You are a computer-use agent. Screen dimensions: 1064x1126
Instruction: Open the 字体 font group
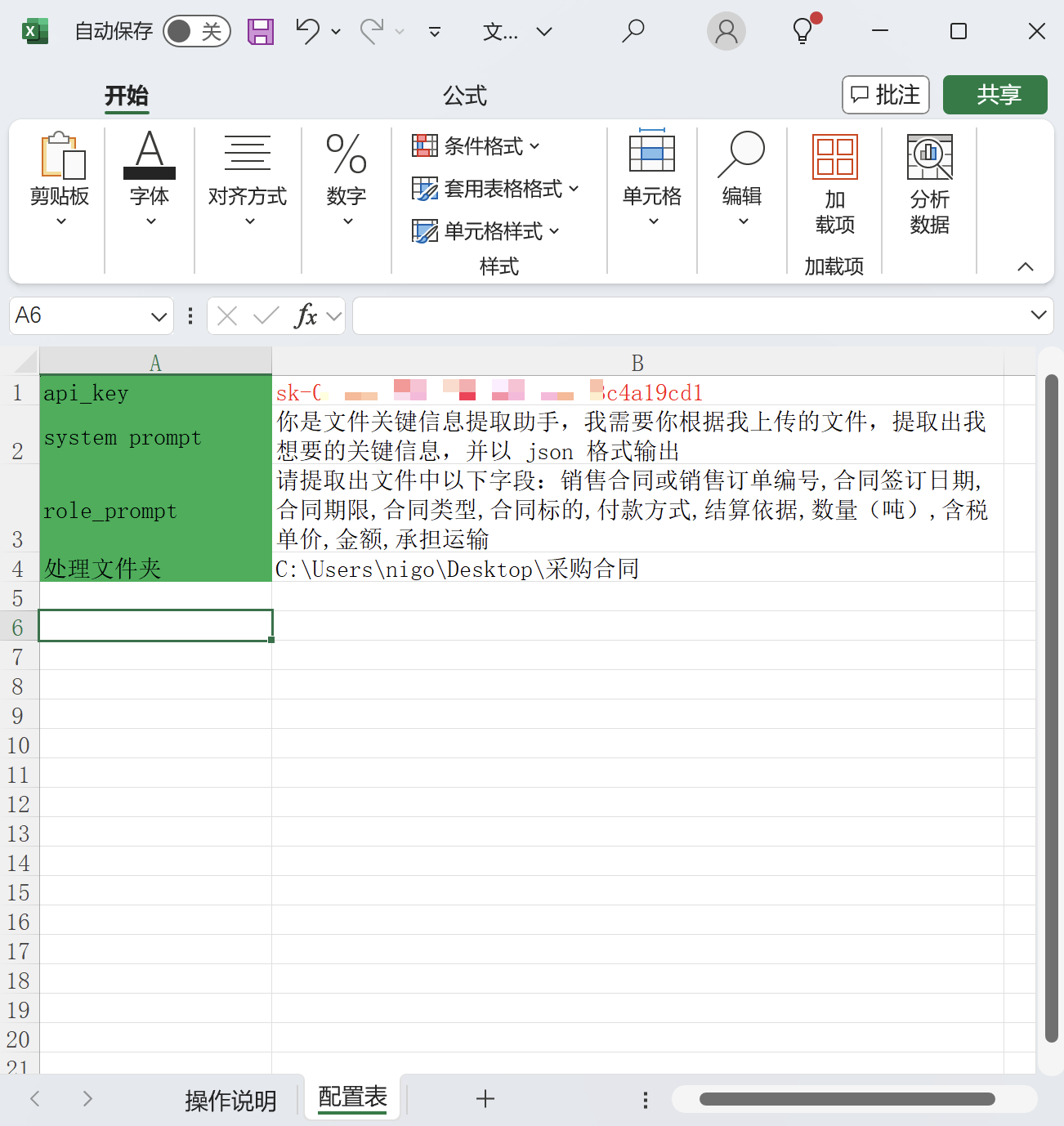150,178
